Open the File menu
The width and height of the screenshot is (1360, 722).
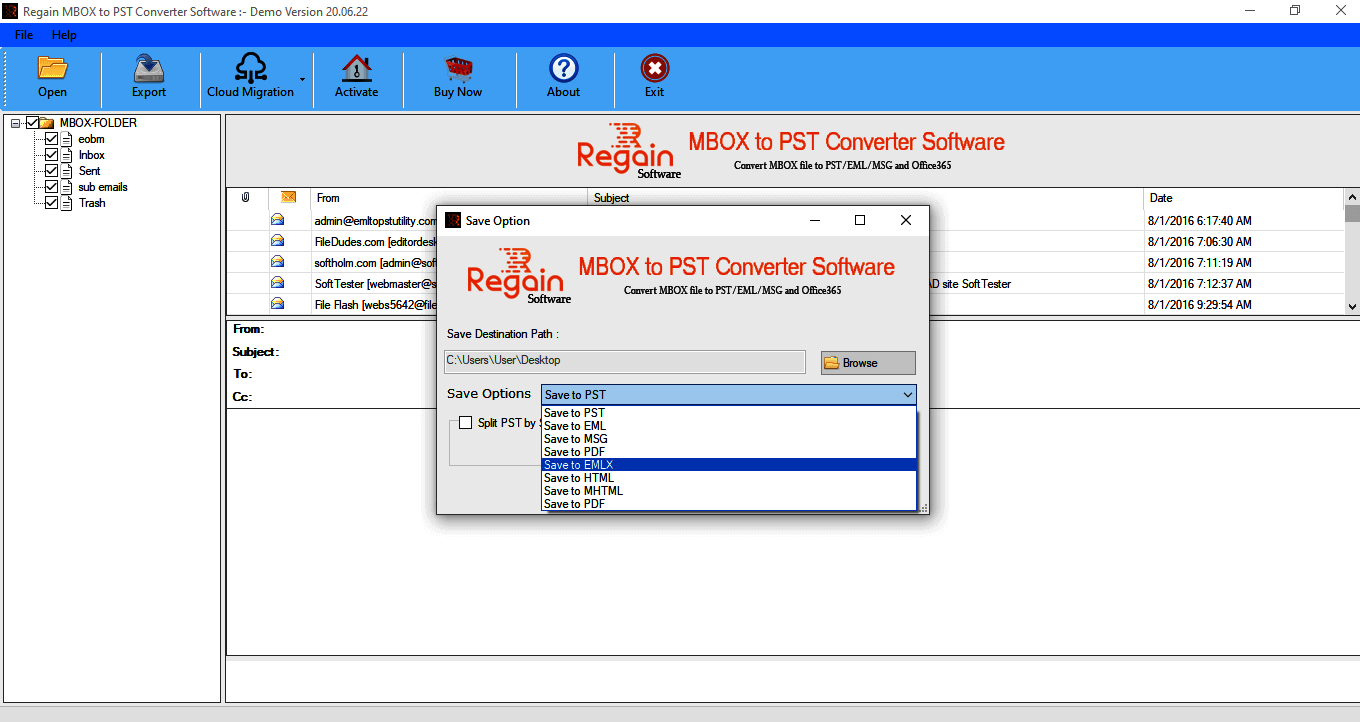(x=24, y=35)
